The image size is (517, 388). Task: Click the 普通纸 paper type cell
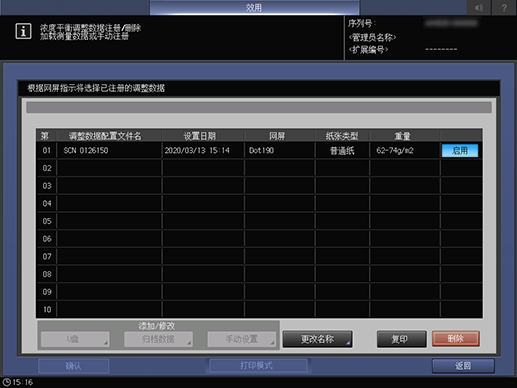tap(342, 151)
